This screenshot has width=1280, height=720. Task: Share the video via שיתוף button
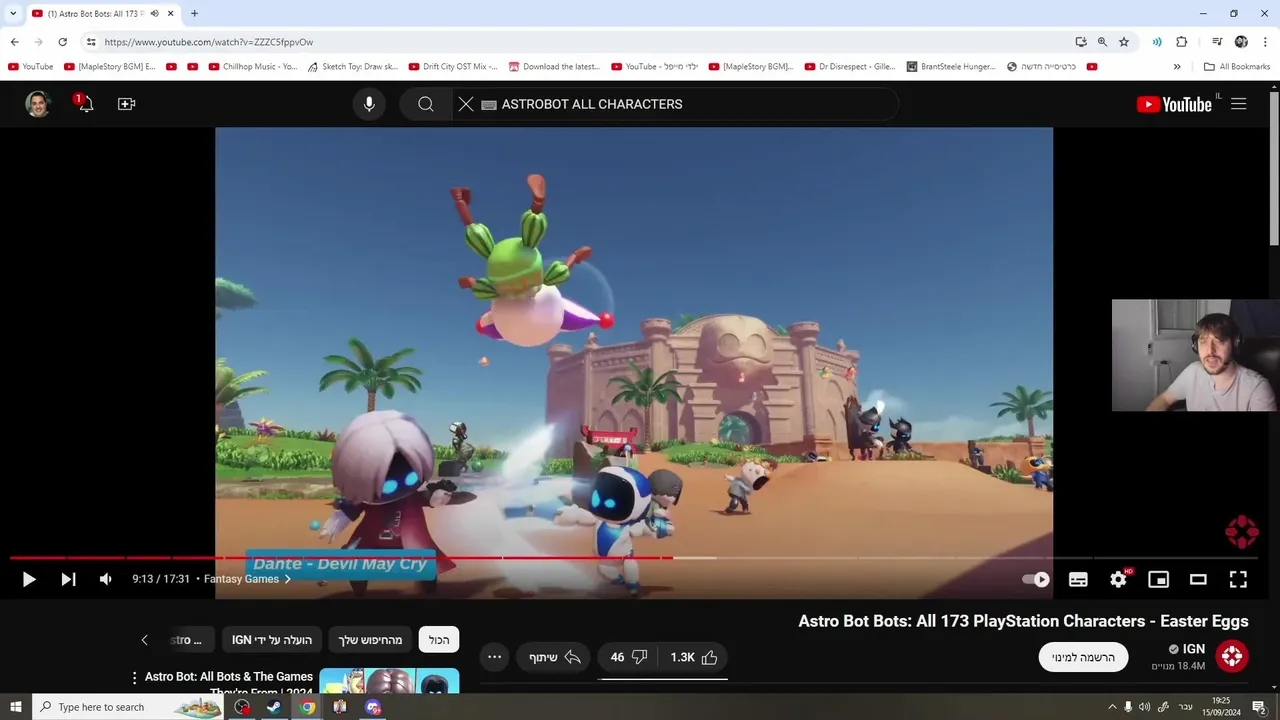tap(555, 657)
